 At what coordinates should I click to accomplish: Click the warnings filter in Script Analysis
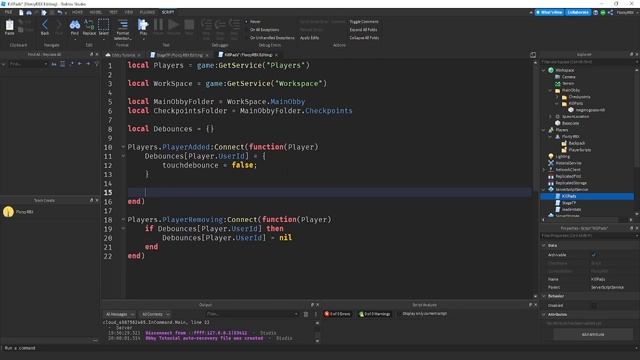point(375,314)
